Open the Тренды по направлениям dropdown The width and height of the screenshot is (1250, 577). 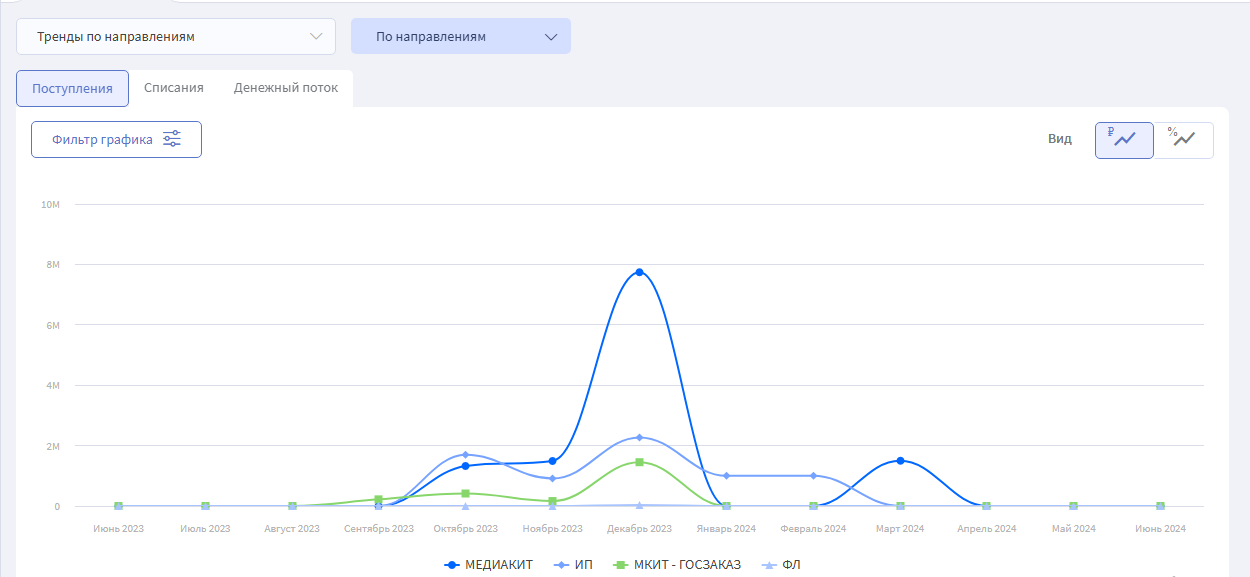pyautogui.click(x=176, y=36)
